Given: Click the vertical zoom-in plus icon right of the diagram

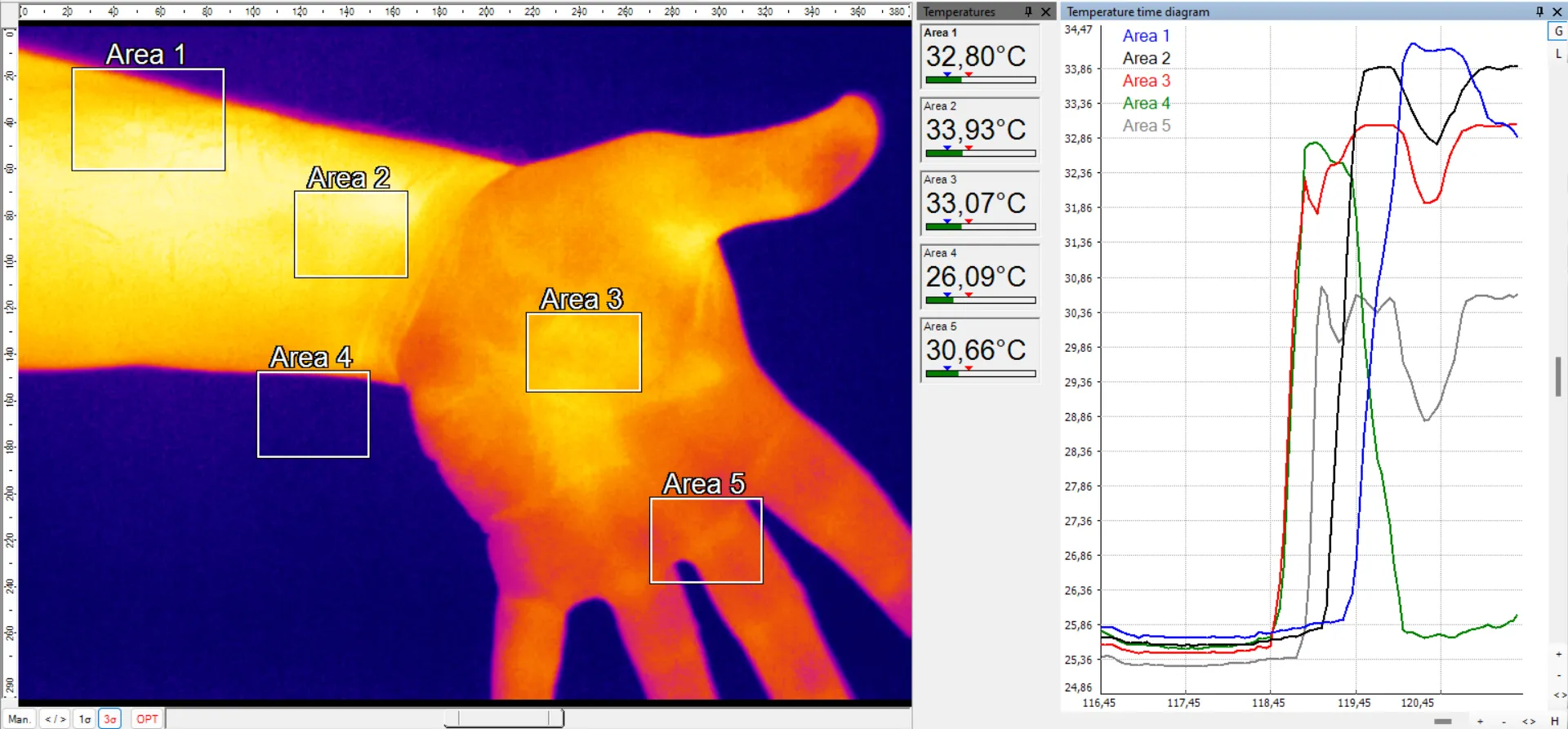Looking at the screenshot, I should point(1558,654).
